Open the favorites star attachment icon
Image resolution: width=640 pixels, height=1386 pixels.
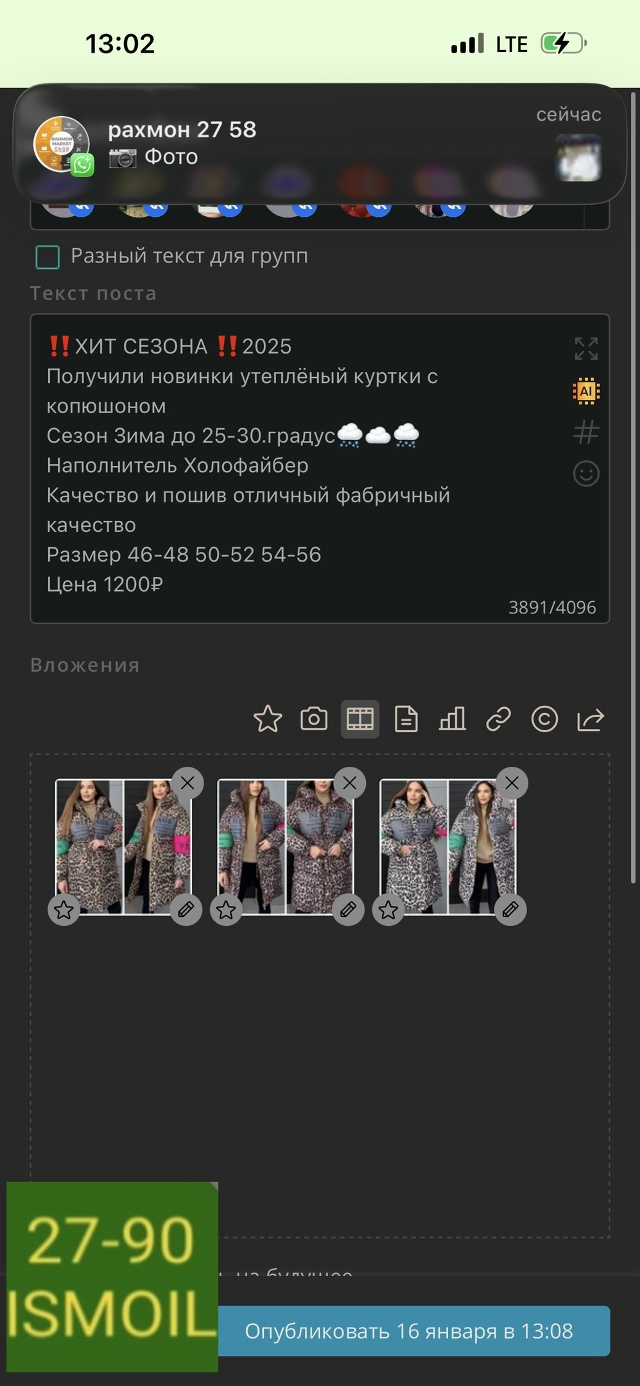267,719
